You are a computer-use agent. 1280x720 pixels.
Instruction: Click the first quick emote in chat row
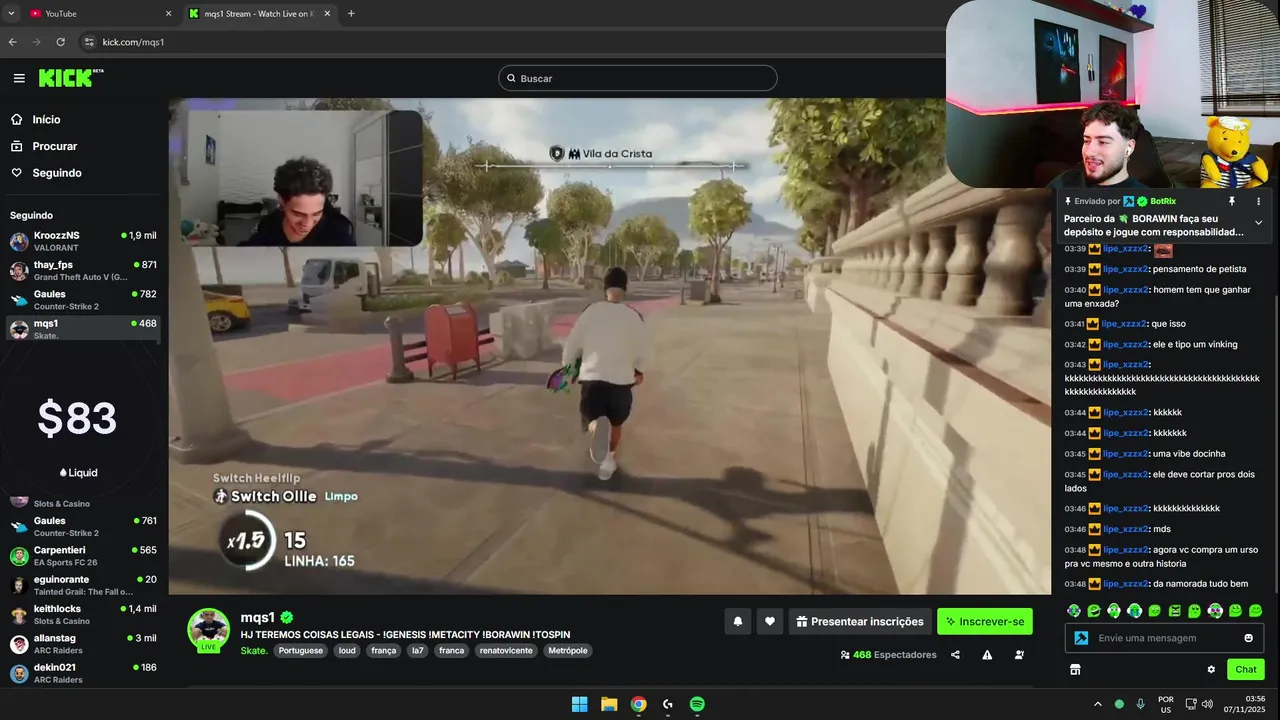coord(1074,610)
